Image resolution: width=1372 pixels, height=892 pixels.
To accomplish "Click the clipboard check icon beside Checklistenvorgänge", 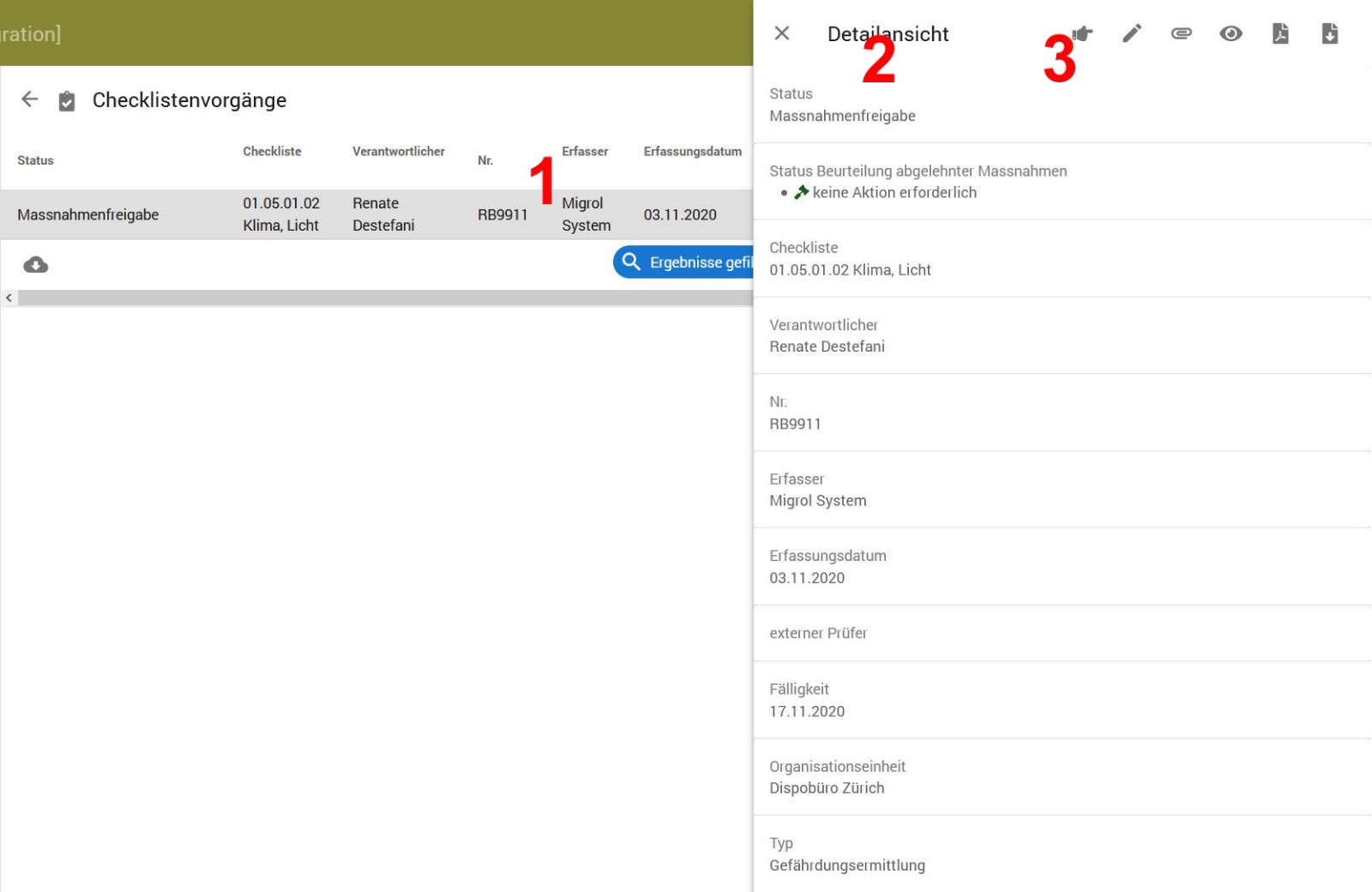I will [67, 101].
